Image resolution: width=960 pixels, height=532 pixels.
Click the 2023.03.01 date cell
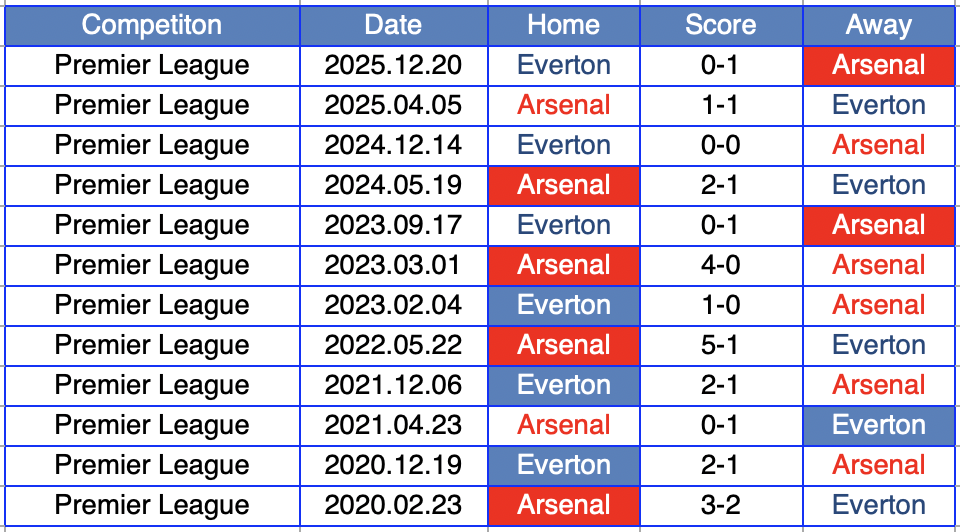pos(393,265)
